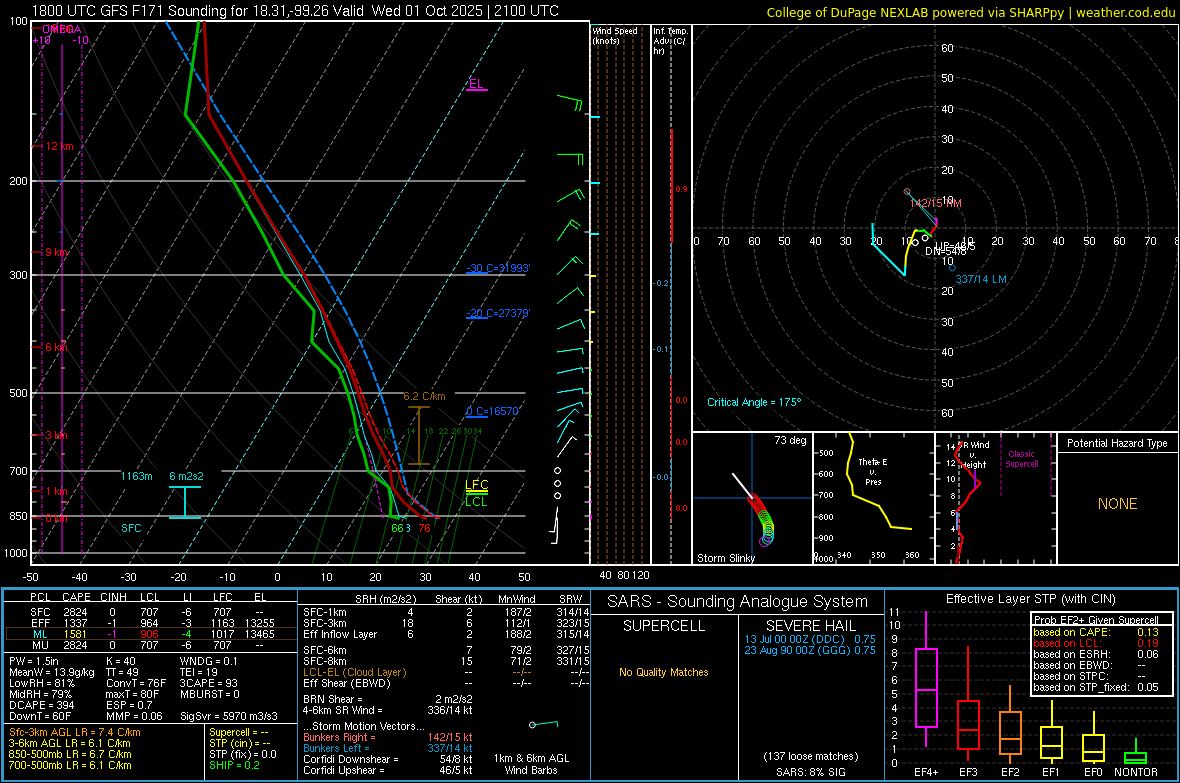Screen dimensions: 1180x783
Task: Click the 'ConvT = 76F' value
Action: point(136,683)
